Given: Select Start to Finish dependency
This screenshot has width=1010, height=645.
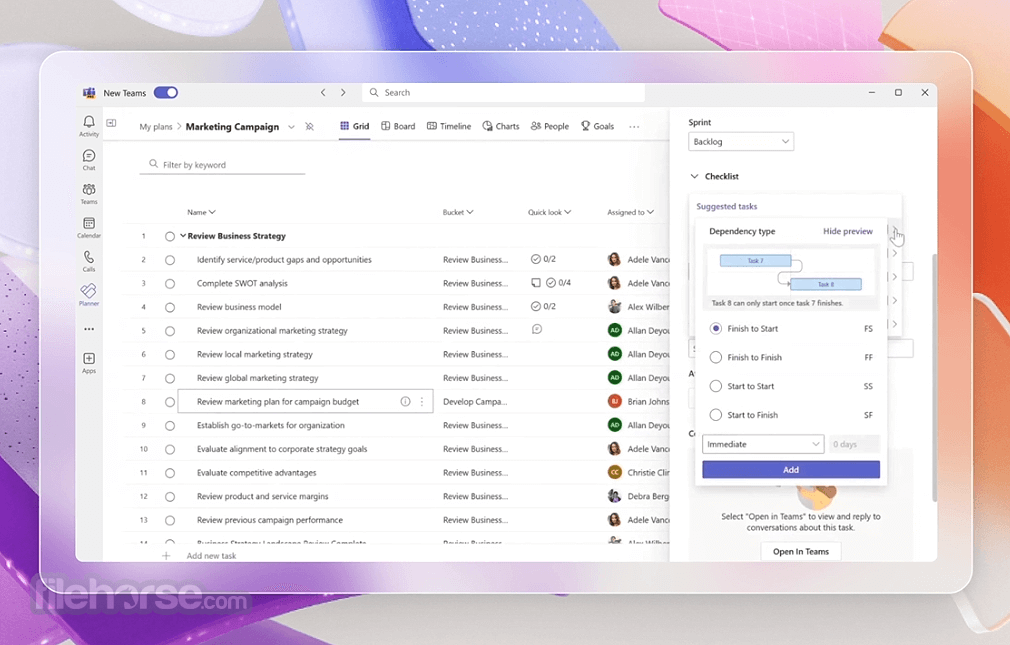Looking at the screenshot, I should [x=716, y=415].
